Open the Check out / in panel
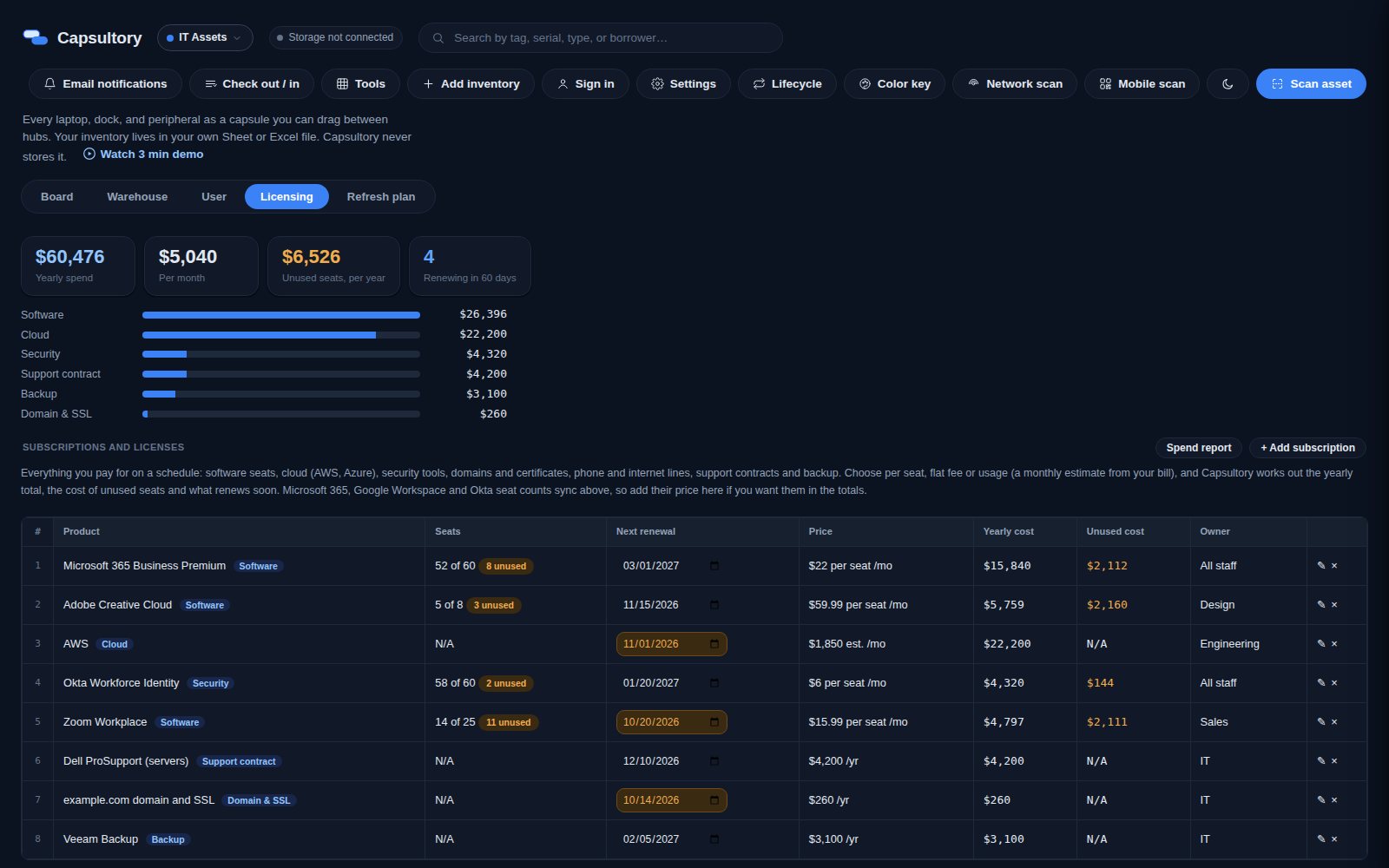This screenshot has height=868, width=1389. pos(252,83)
